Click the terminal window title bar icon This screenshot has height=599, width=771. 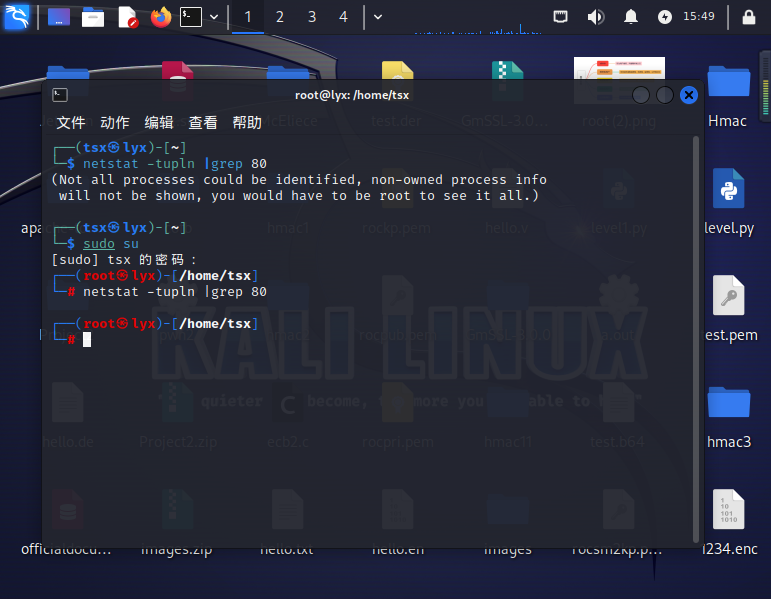pyautogui.click(x=60, y=95)
